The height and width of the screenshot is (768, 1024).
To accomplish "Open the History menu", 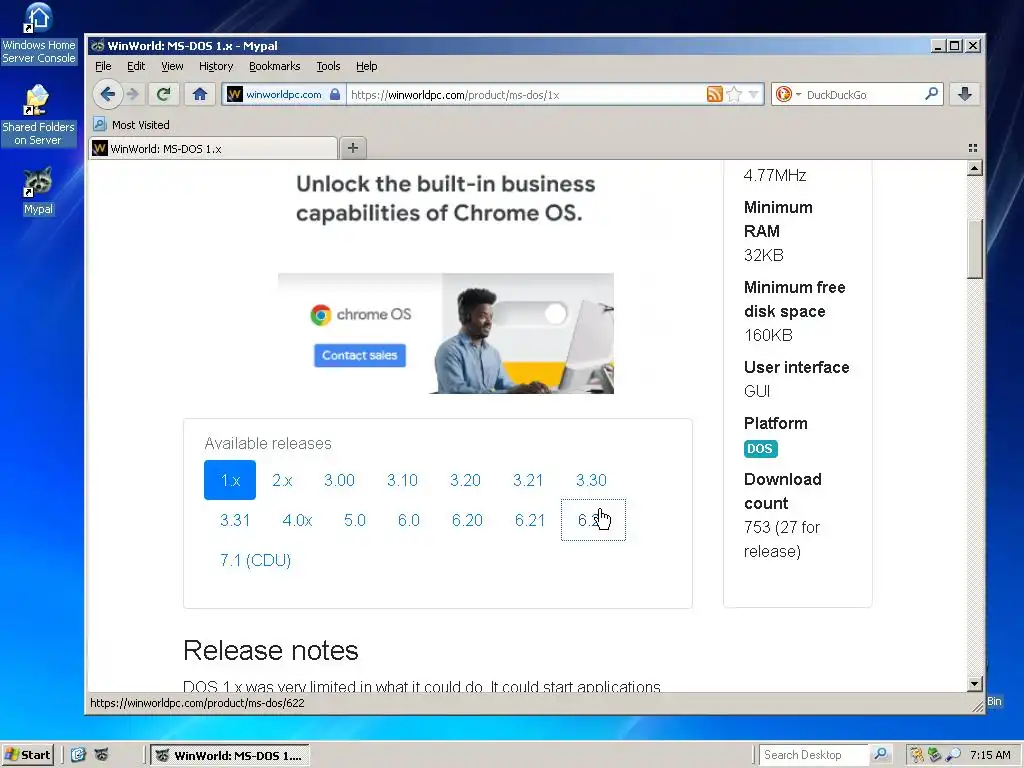I will coord(216,66).
